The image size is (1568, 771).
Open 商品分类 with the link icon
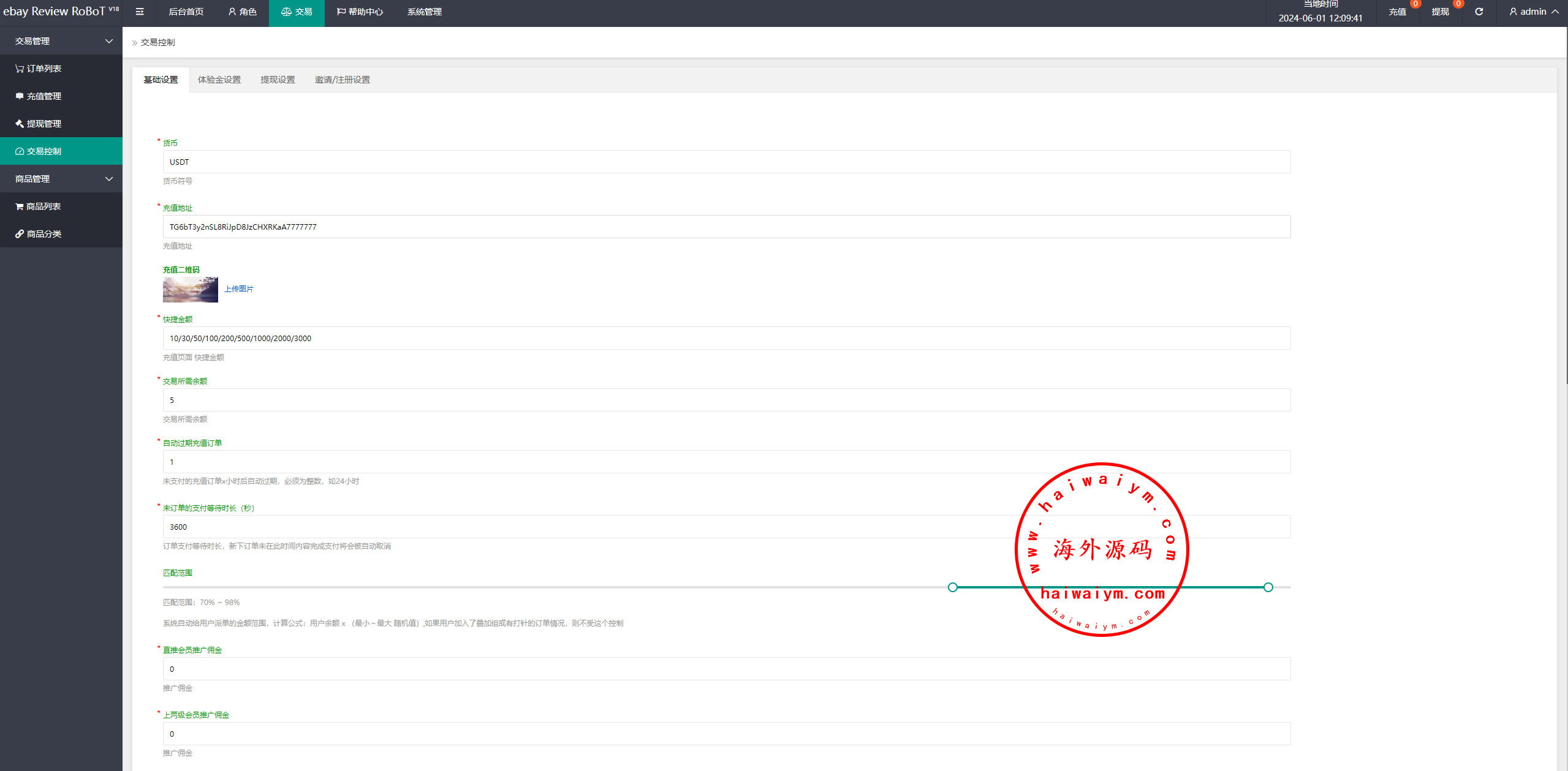43,234
